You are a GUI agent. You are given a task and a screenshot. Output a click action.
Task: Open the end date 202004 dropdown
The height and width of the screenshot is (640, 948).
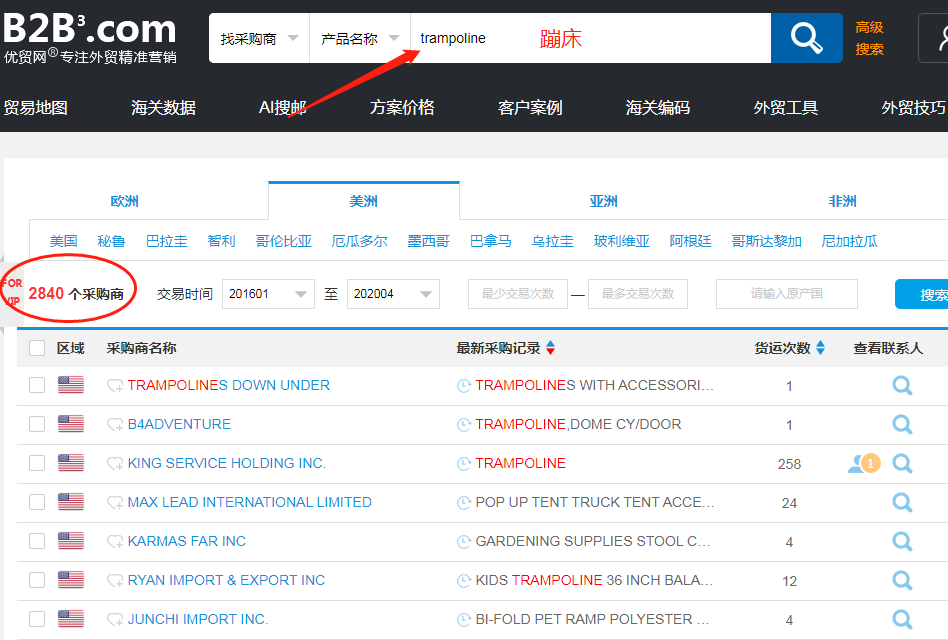(x=393, y=294)
